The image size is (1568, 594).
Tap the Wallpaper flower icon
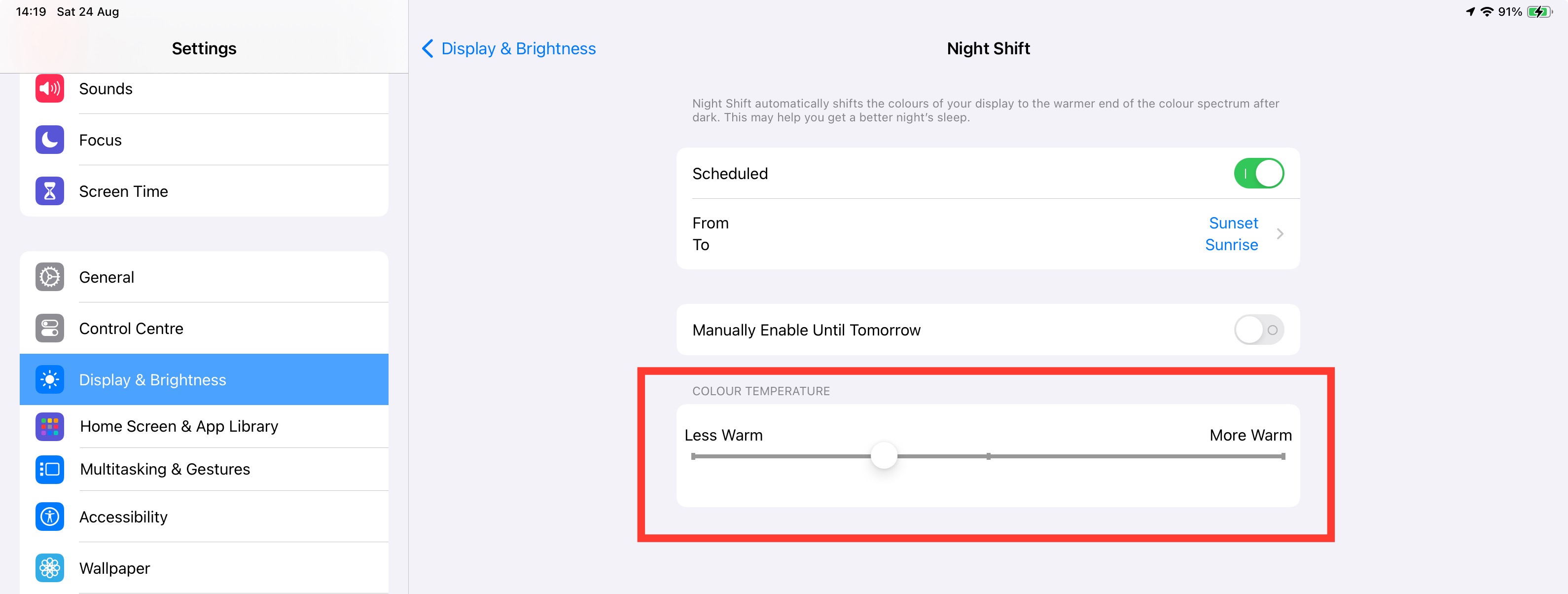click(49, 568)
